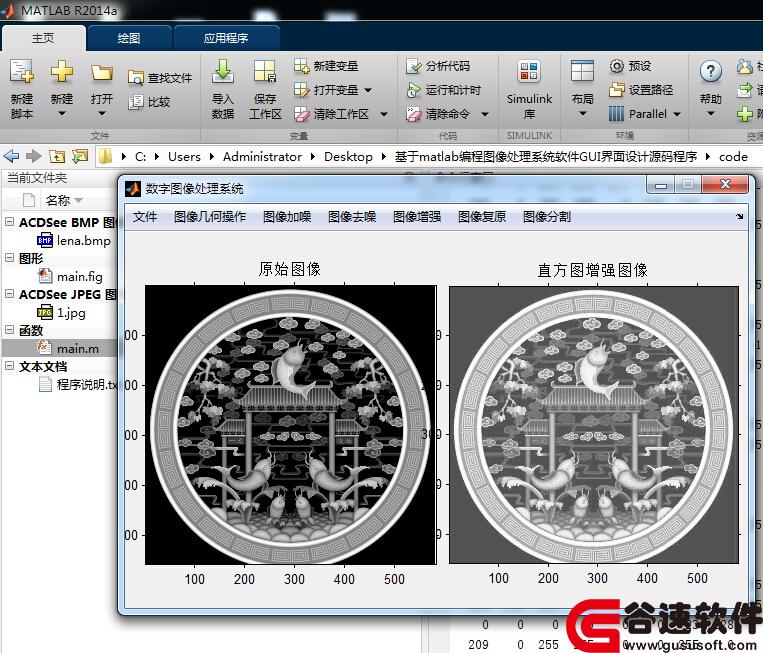Click Import Data (导入数据) icon
Image resolution: width=763 pixels, height=653 pixels.
223,71
